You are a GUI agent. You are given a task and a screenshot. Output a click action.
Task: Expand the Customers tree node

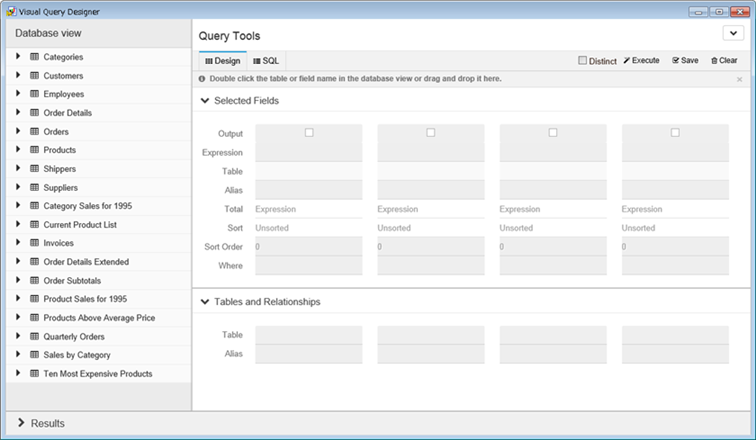(18, 75)
